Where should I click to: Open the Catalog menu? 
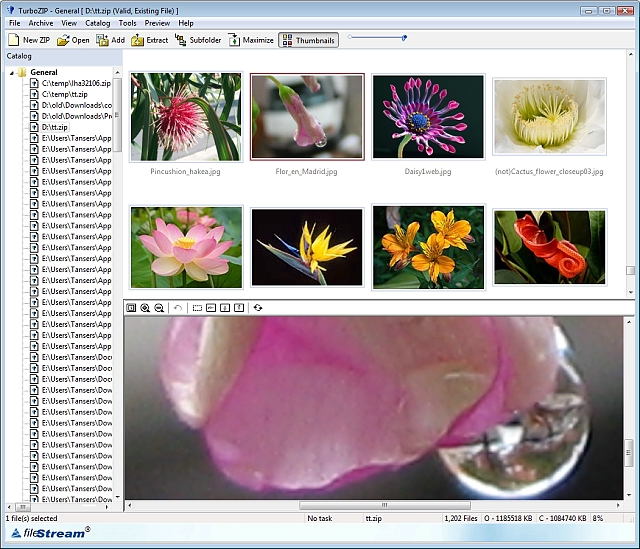point(98,23)
